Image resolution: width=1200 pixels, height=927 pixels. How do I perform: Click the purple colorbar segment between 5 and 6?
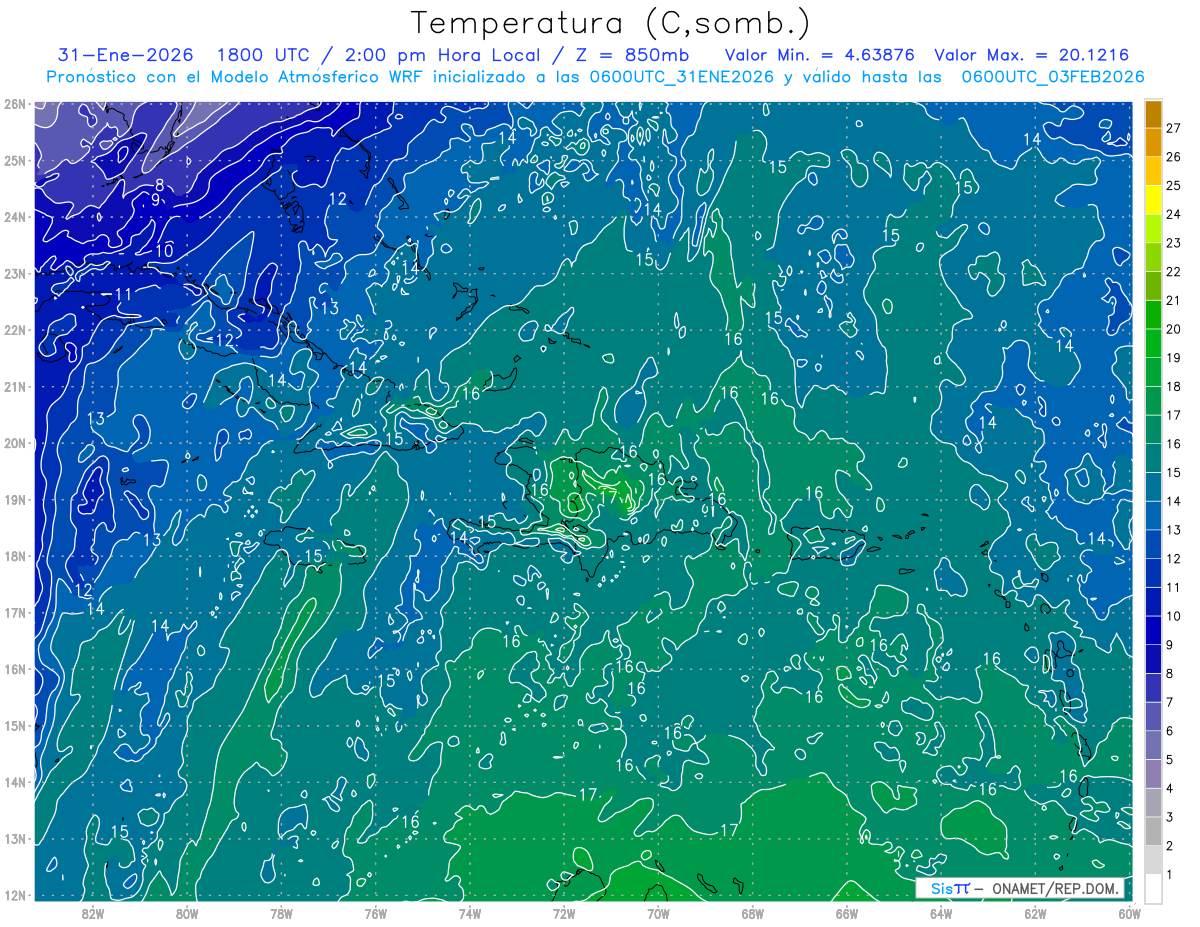tap(1154, 745)
